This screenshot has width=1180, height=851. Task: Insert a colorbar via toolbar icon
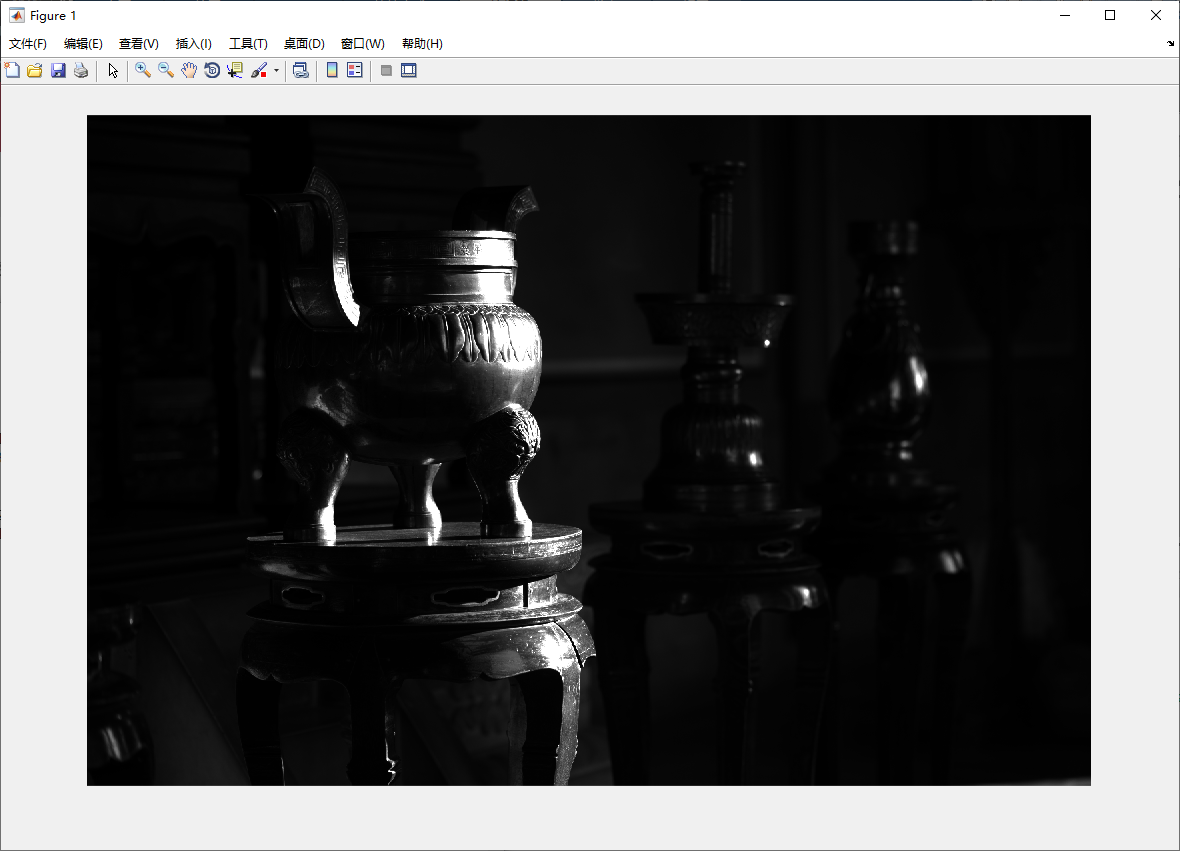point(332,71)
